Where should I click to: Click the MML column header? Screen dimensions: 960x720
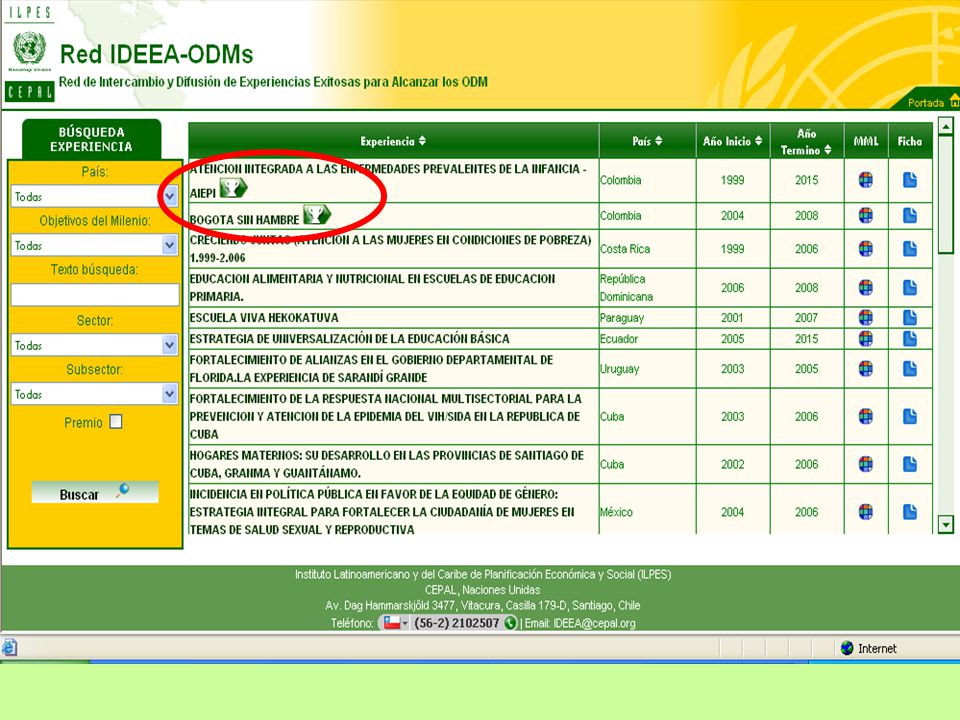pyautogui.click(x=866, y=141)
